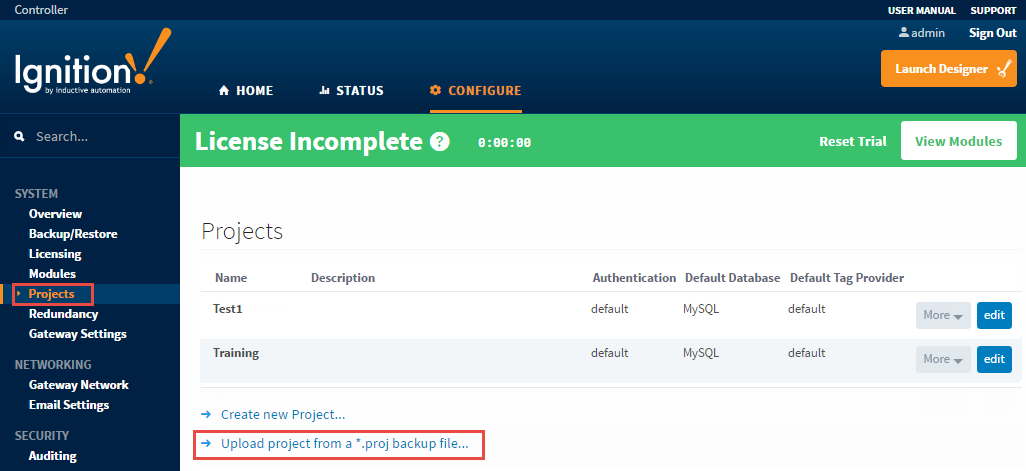Click the Authentication column header
The height and width of the screenshot is (471, 1026).
tap(634, 278)
